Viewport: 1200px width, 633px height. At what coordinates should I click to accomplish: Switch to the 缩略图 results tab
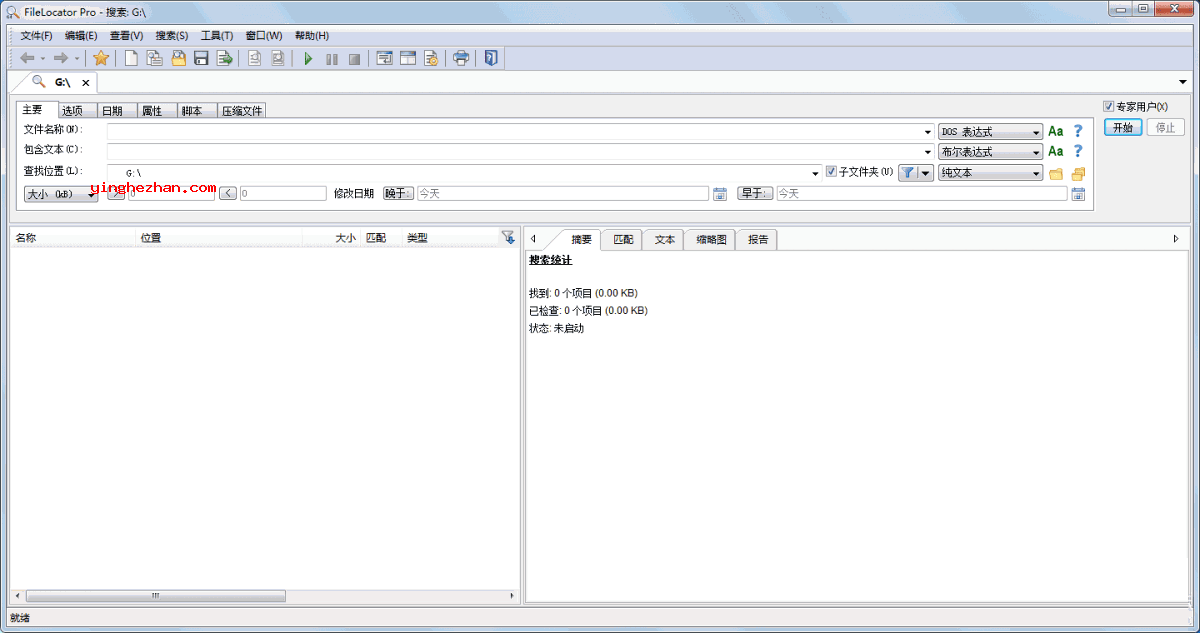pos(710,240)
